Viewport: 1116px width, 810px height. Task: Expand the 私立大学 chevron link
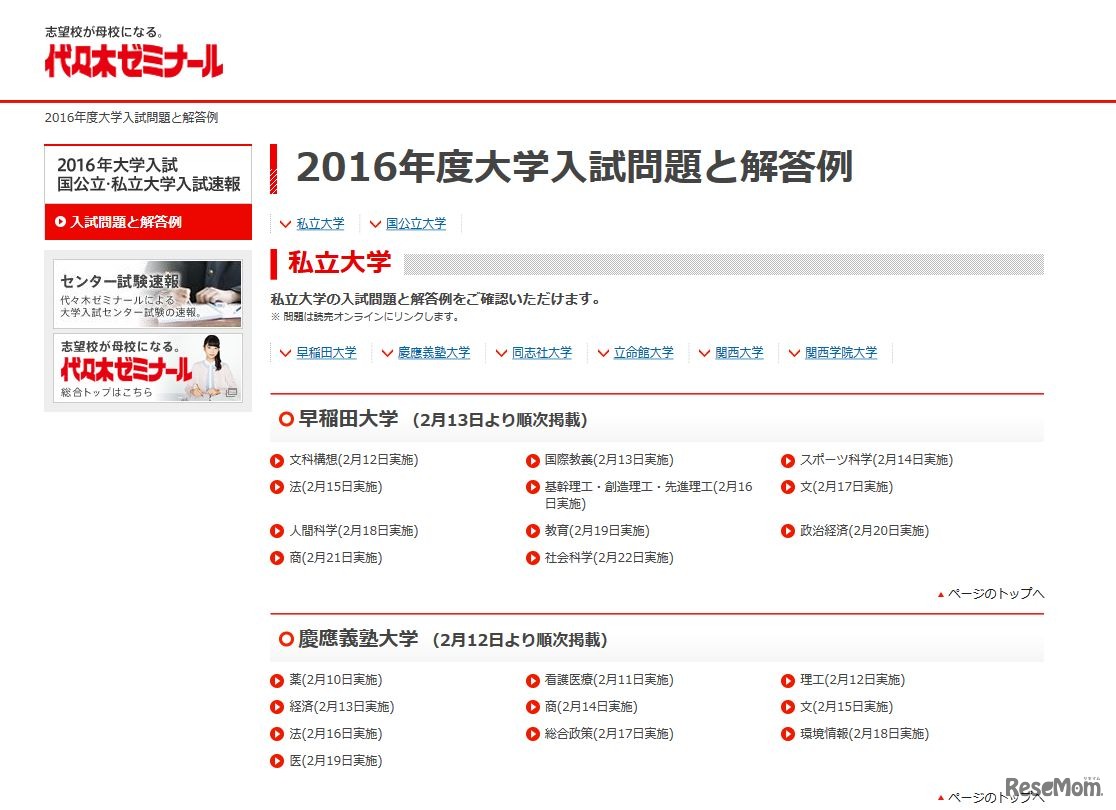click(319, 223)
